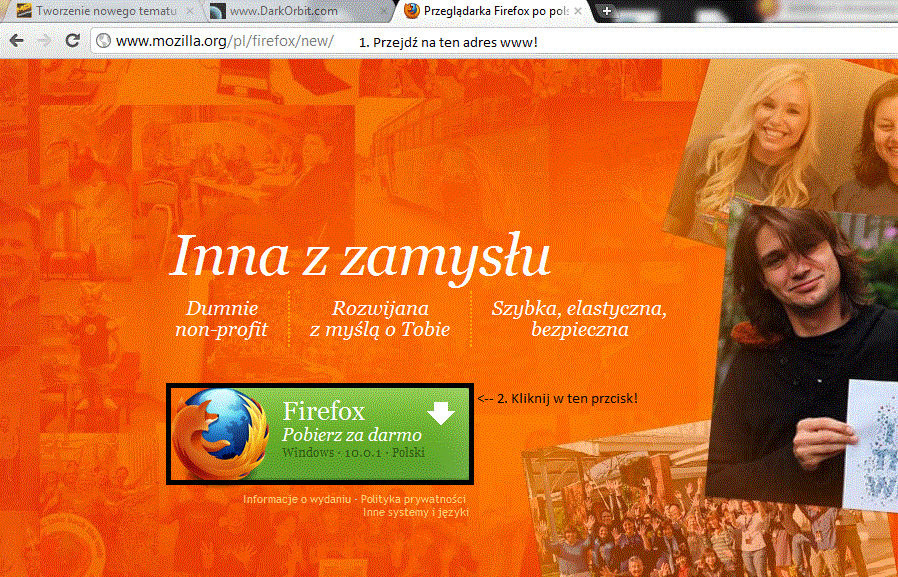The height and width of the screenshot is (577, 898).
Task: Click the Dumnie non-profit text
Action: [x=222, y=319]
